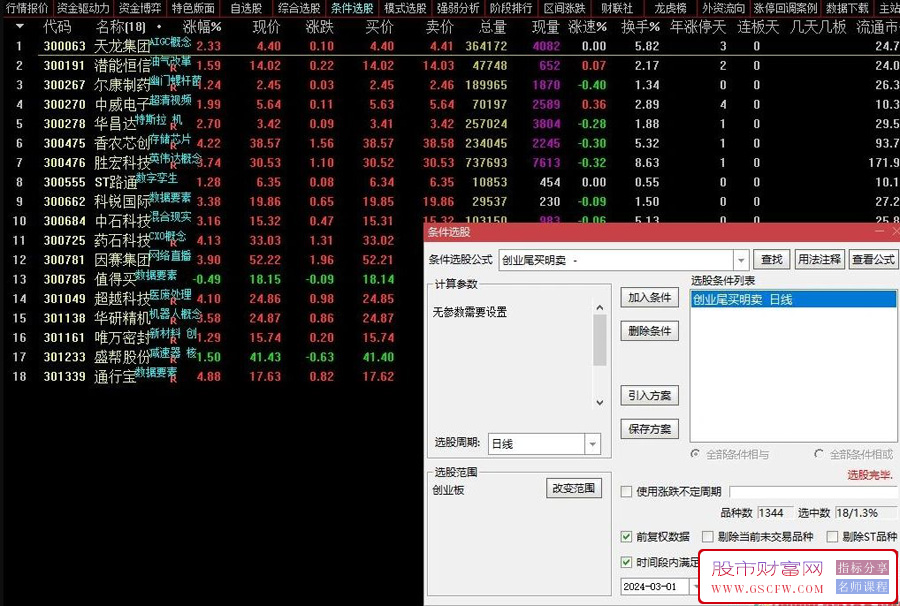The height and width of the screenshot is (606, 900).
Task: Click the list sort triangle icon
Action: tap(20, 26)
